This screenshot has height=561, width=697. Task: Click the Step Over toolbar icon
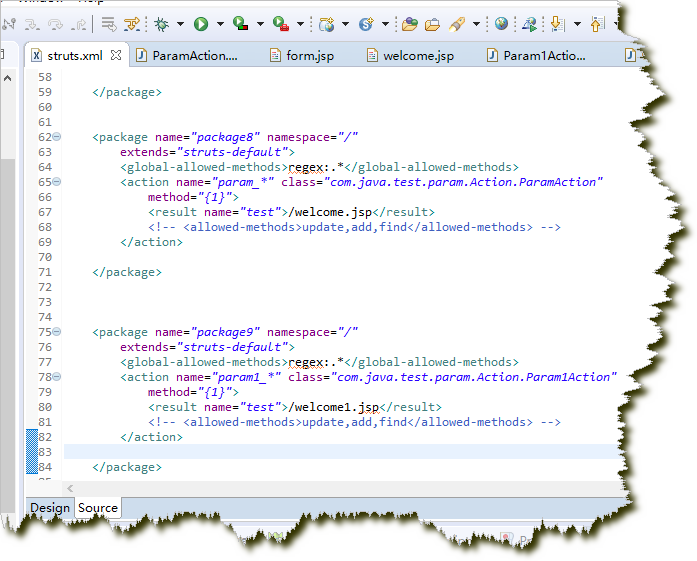point(56,24)
